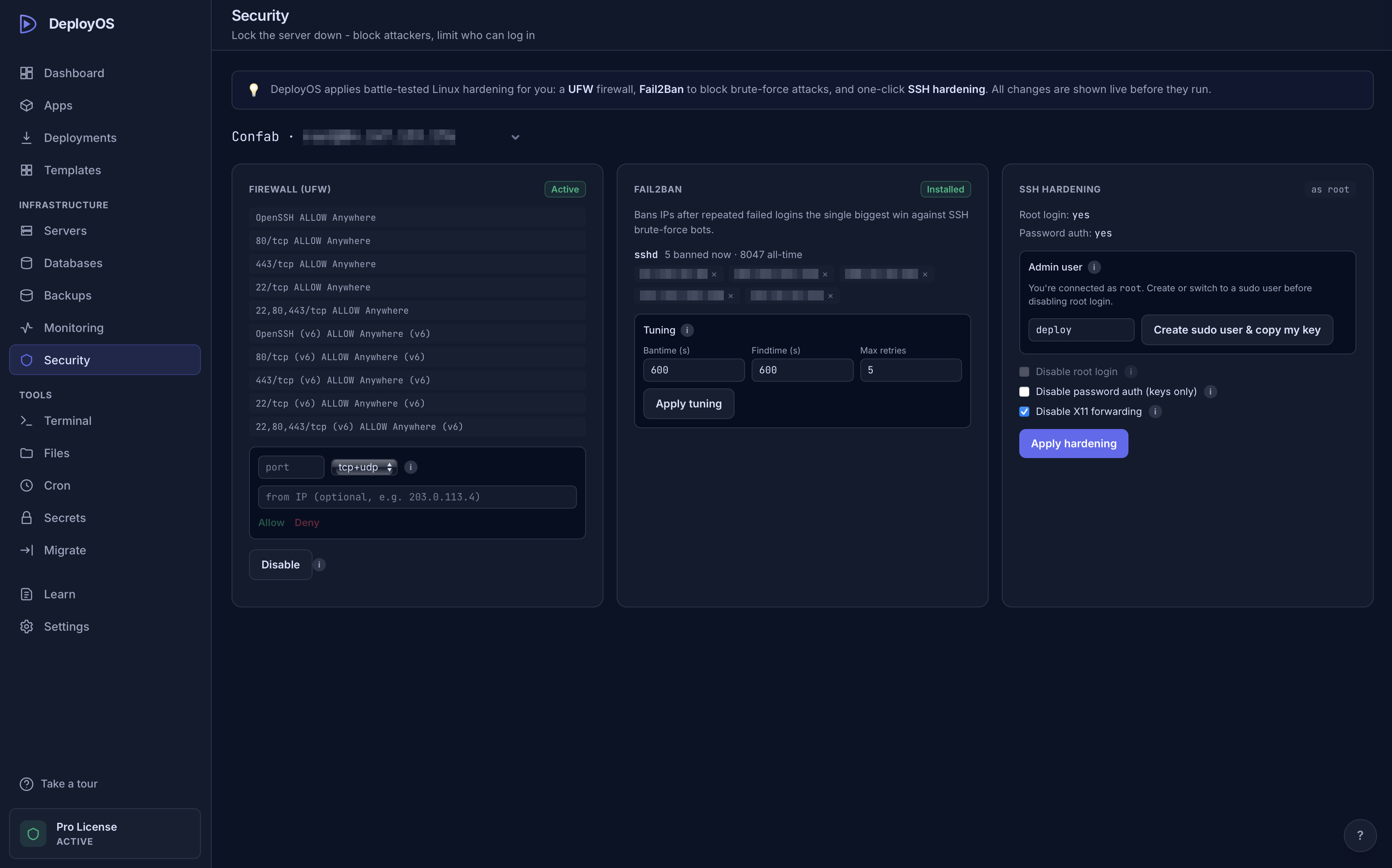Click the Monitoring pulse icon
This screenshot has width=1392, height=868.
click(x=27, y=328)
